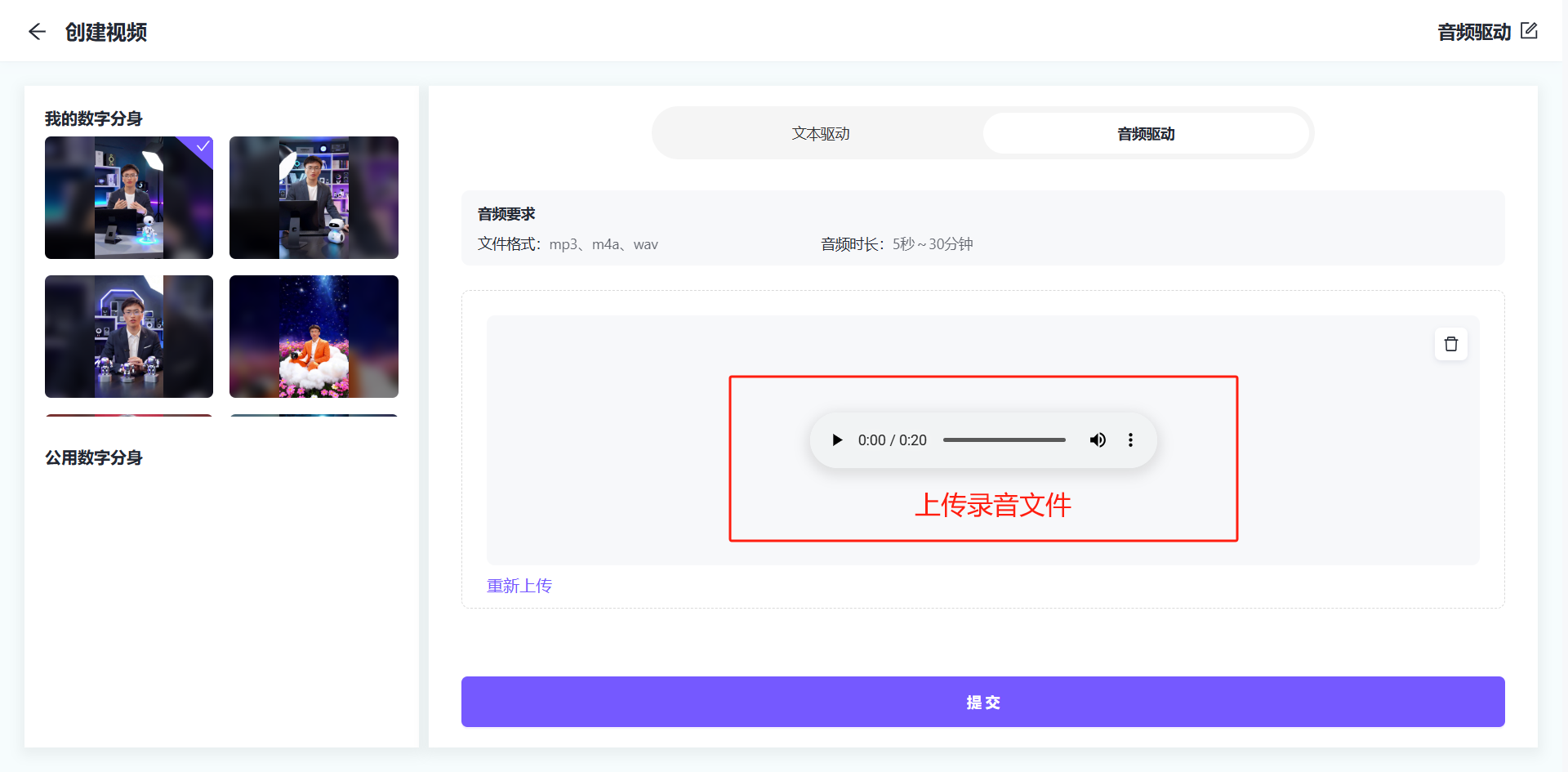
Task: Click the 0:00 / 0:20 time display
Action: (x=892, y=440)
